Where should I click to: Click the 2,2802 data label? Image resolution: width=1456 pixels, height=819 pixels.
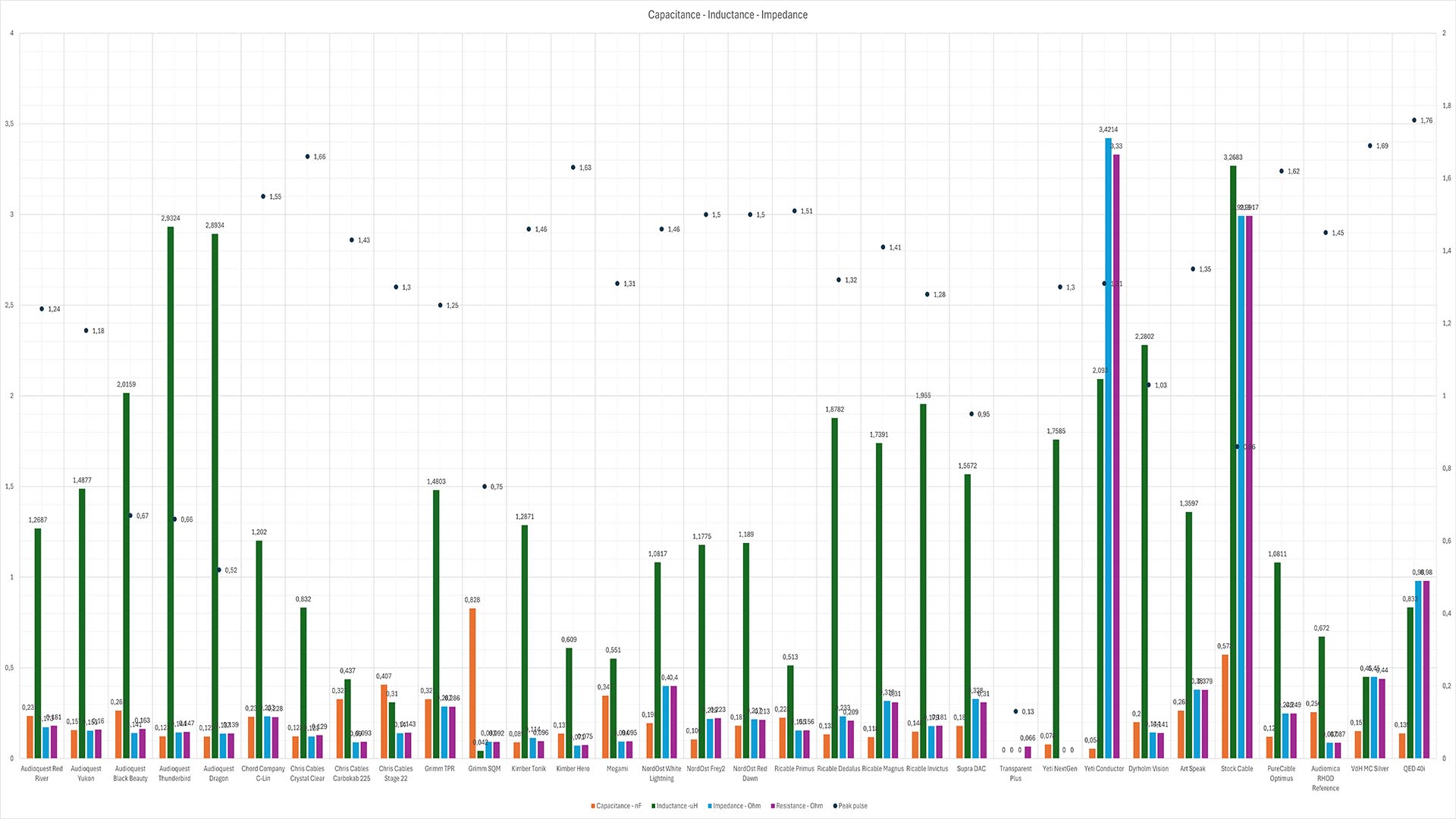pos(1144,337)
